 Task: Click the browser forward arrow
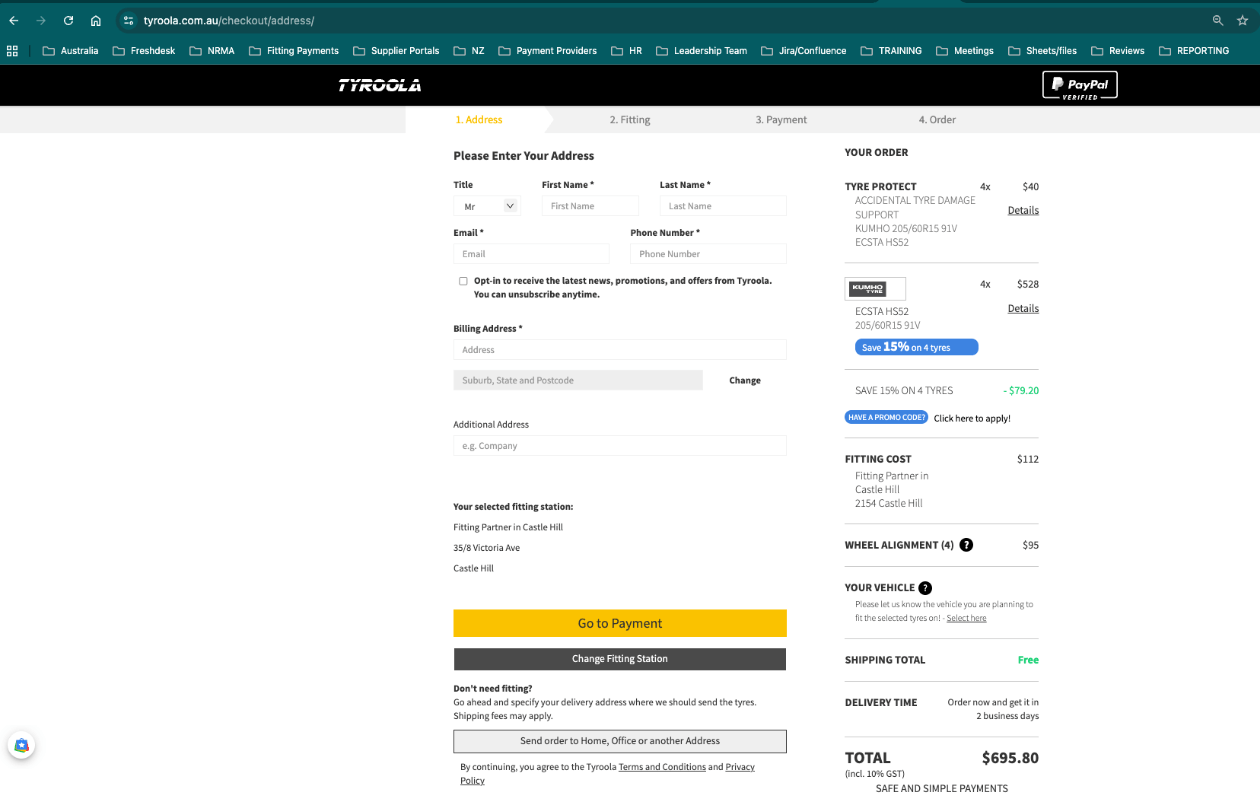pyautogui.click(x=41, y=20)
